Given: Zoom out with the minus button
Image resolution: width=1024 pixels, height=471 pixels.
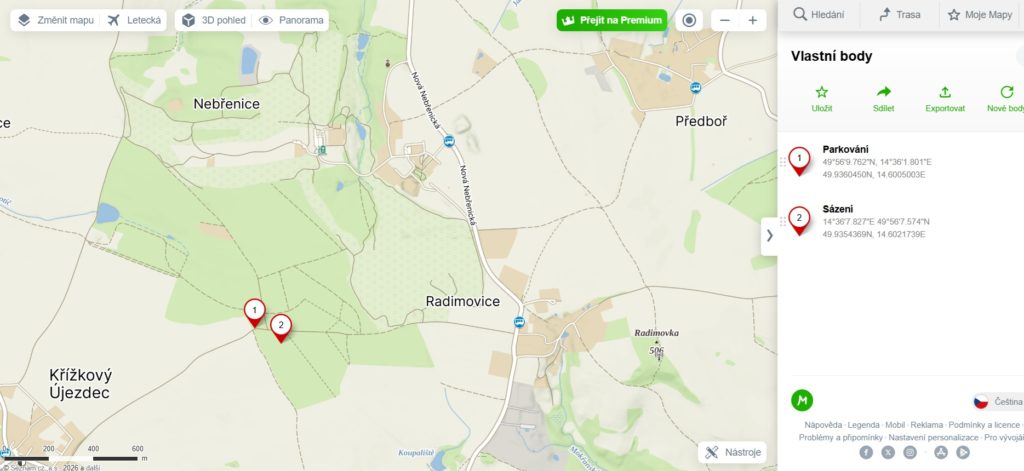Looking at the screenshot, I should point(725,20).
